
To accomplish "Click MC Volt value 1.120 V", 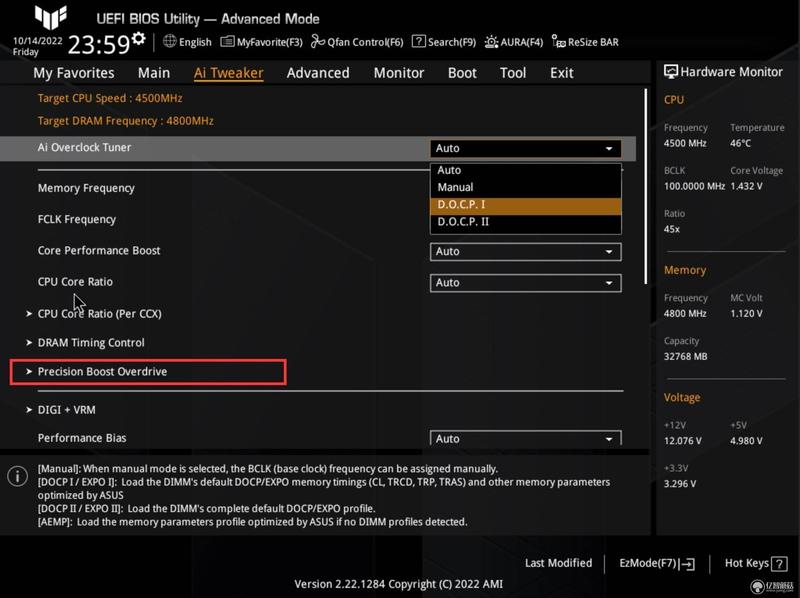I will click(746, 313).
